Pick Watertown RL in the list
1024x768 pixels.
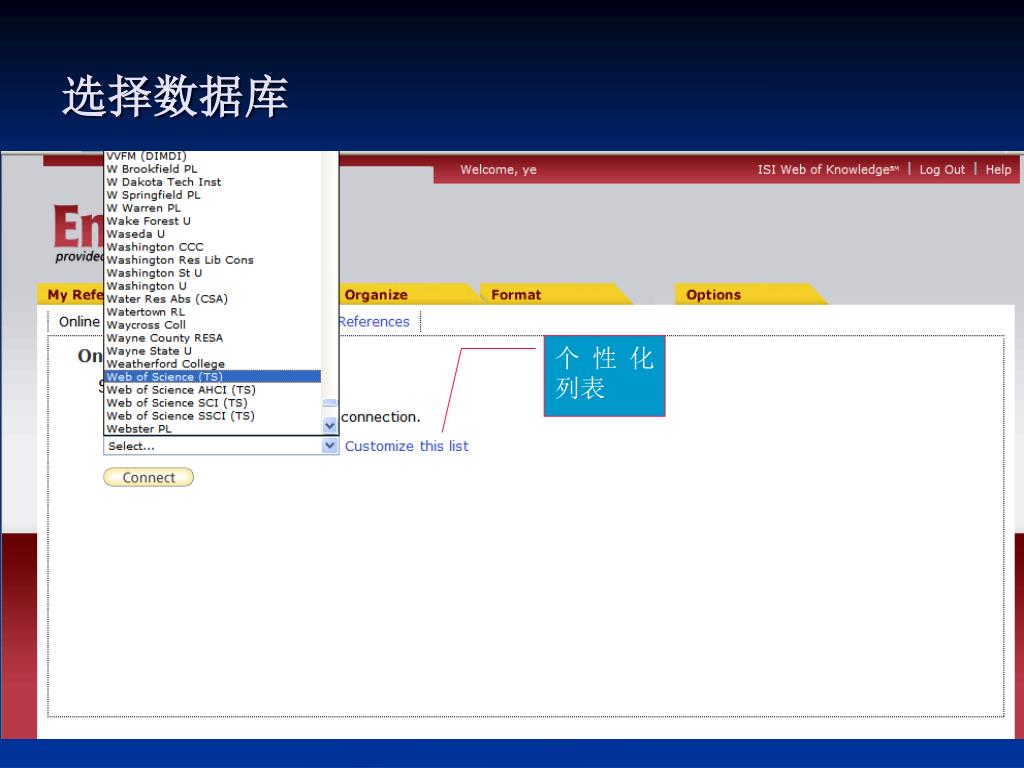[213, 312]
